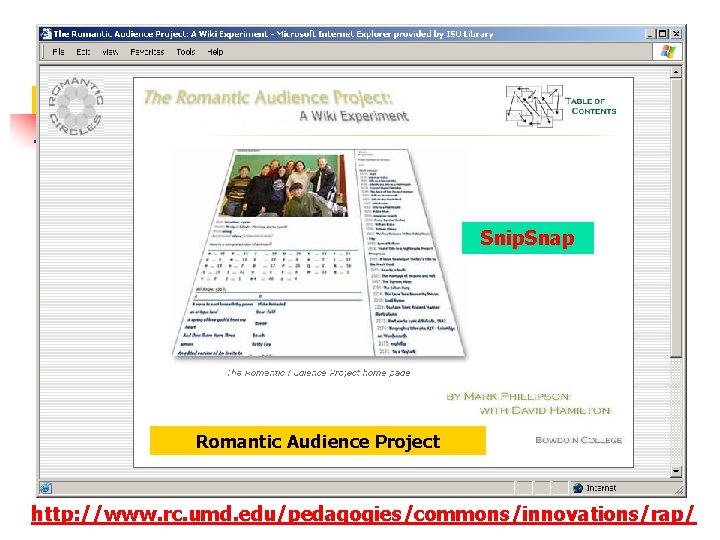Click the group photo of students
This screenshot has width=720, height=540.
pos(285,186)
